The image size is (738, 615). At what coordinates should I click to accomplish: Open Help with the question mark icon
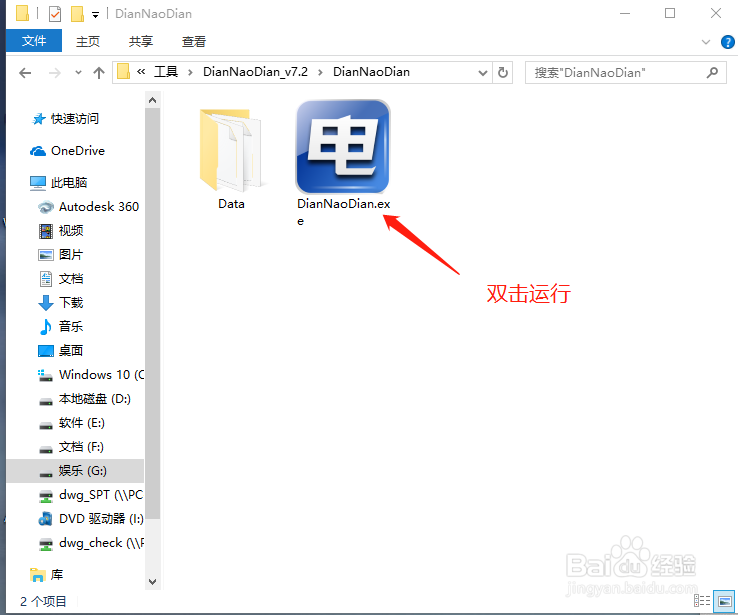click(x=728, y=42)
